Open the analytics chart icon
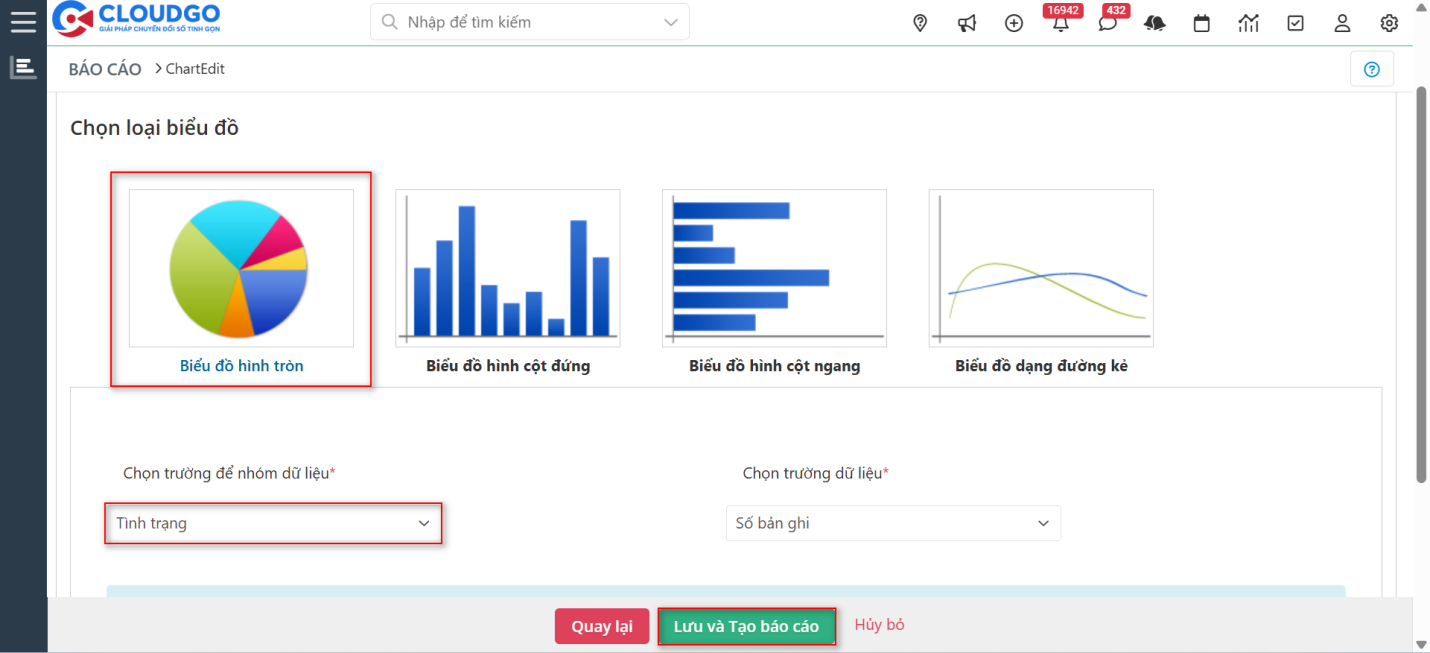The image size is (1430, 653). point(1248,23)
